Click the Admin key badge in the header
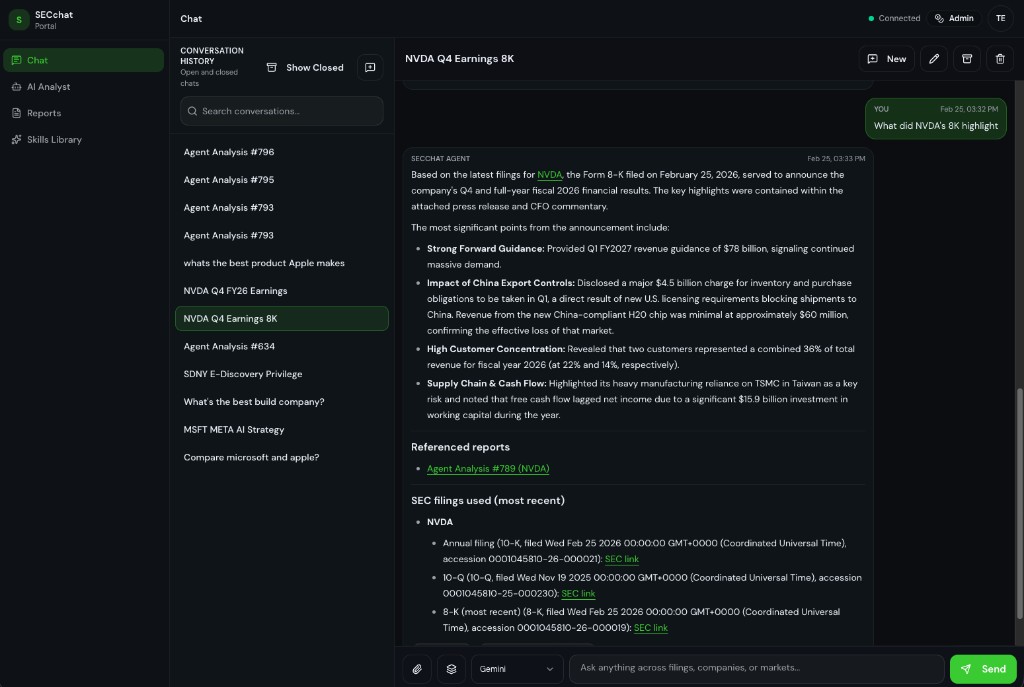1024x687 pixels. (954, 18)
